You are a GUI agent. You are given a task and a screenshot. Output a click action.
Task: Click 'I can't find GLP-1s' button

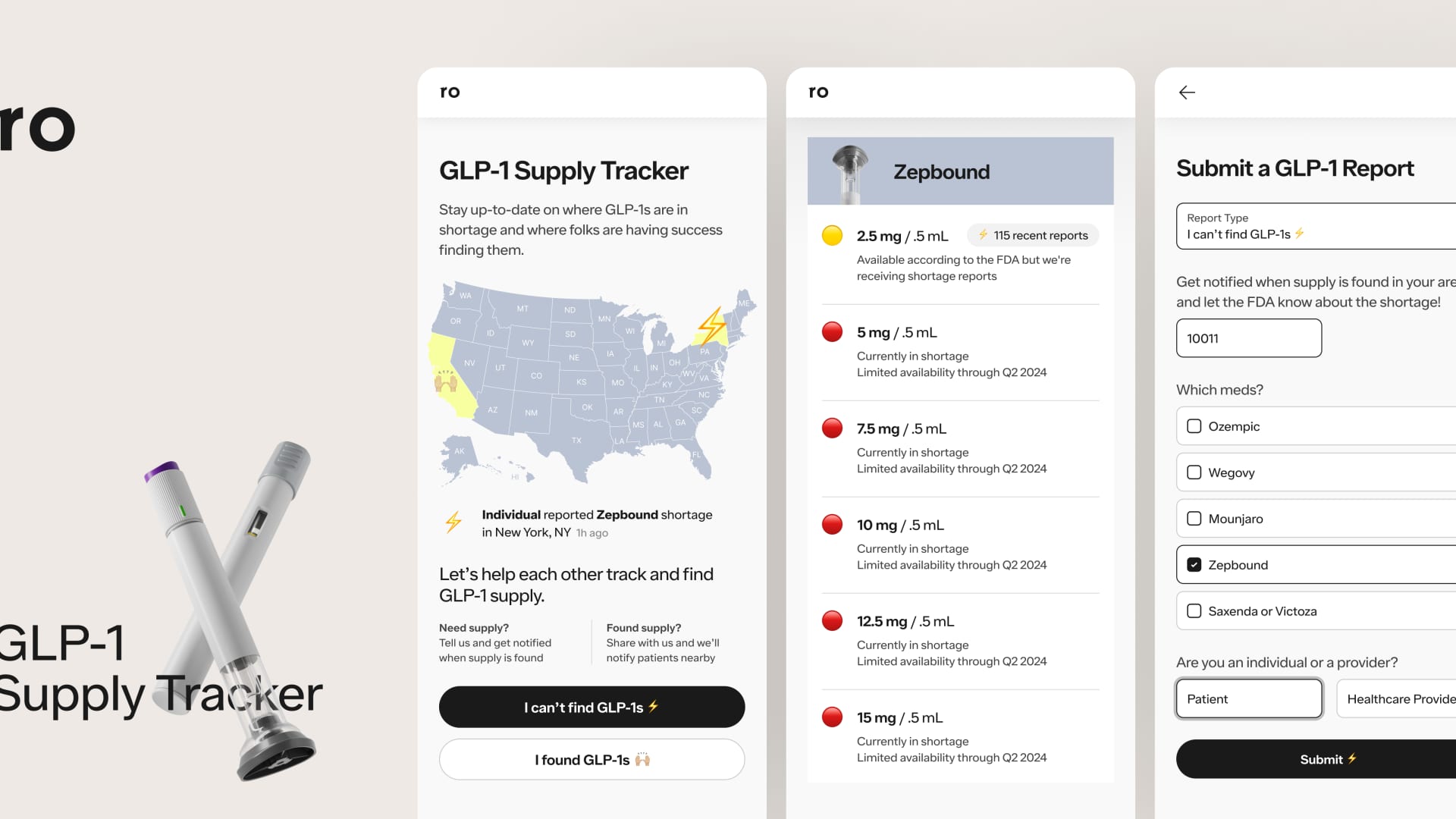coord(592,707)
